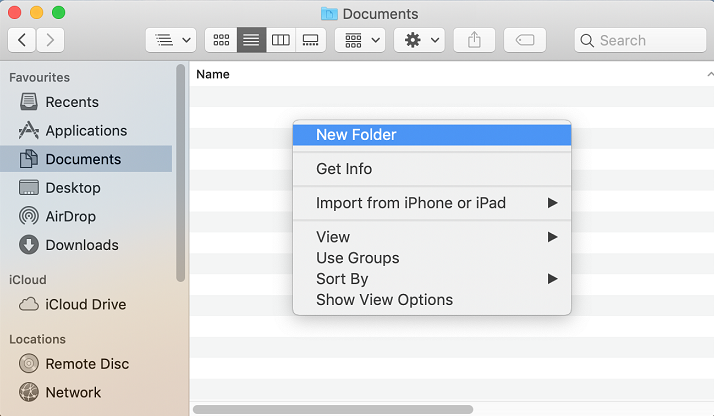Click the sidebar vertical scrollbar
The height and width of the screenshot is (416, 714).
point(180,173)
